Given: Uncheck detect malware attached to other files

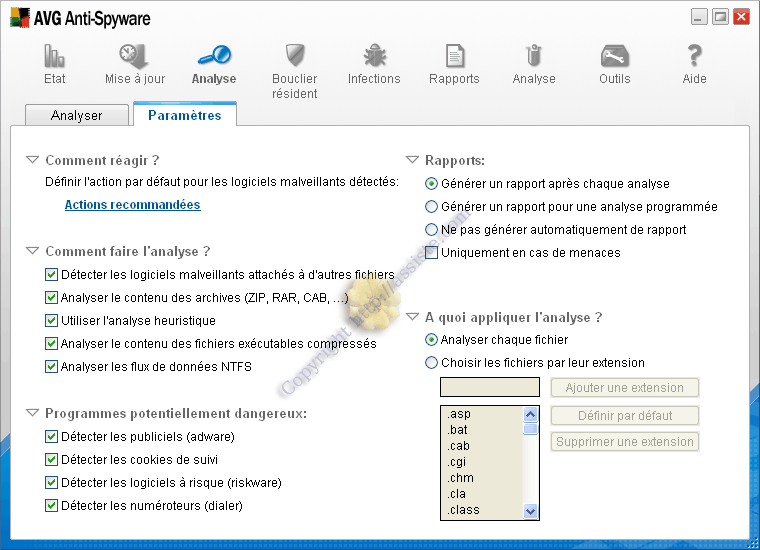Looking at the screenshot, I should click(x=51, y=274).
